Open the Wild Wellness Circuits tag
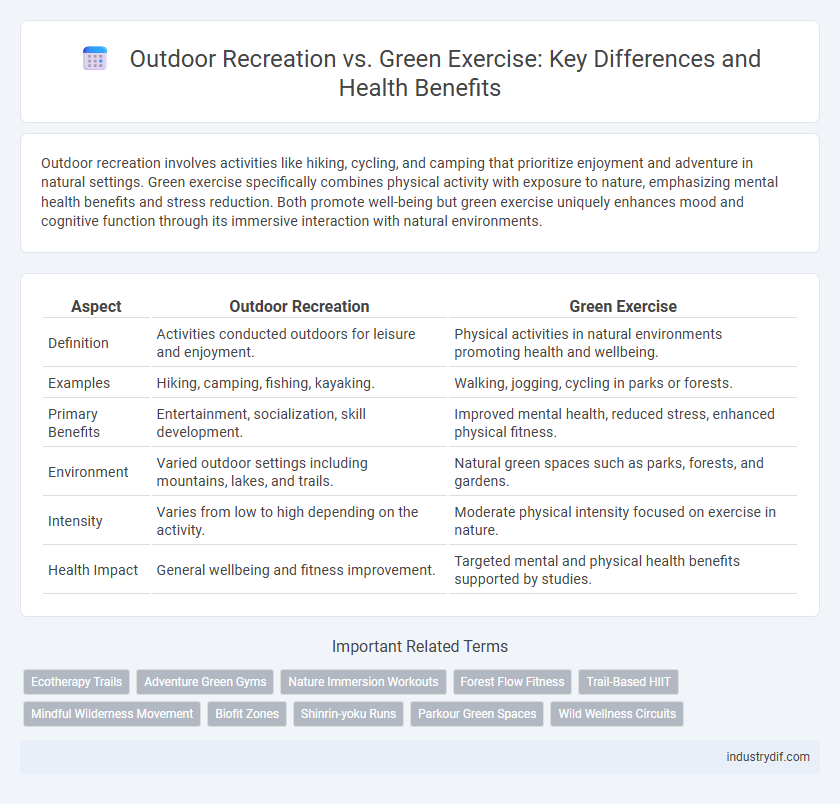840x804 pixels. click(617, 714)
